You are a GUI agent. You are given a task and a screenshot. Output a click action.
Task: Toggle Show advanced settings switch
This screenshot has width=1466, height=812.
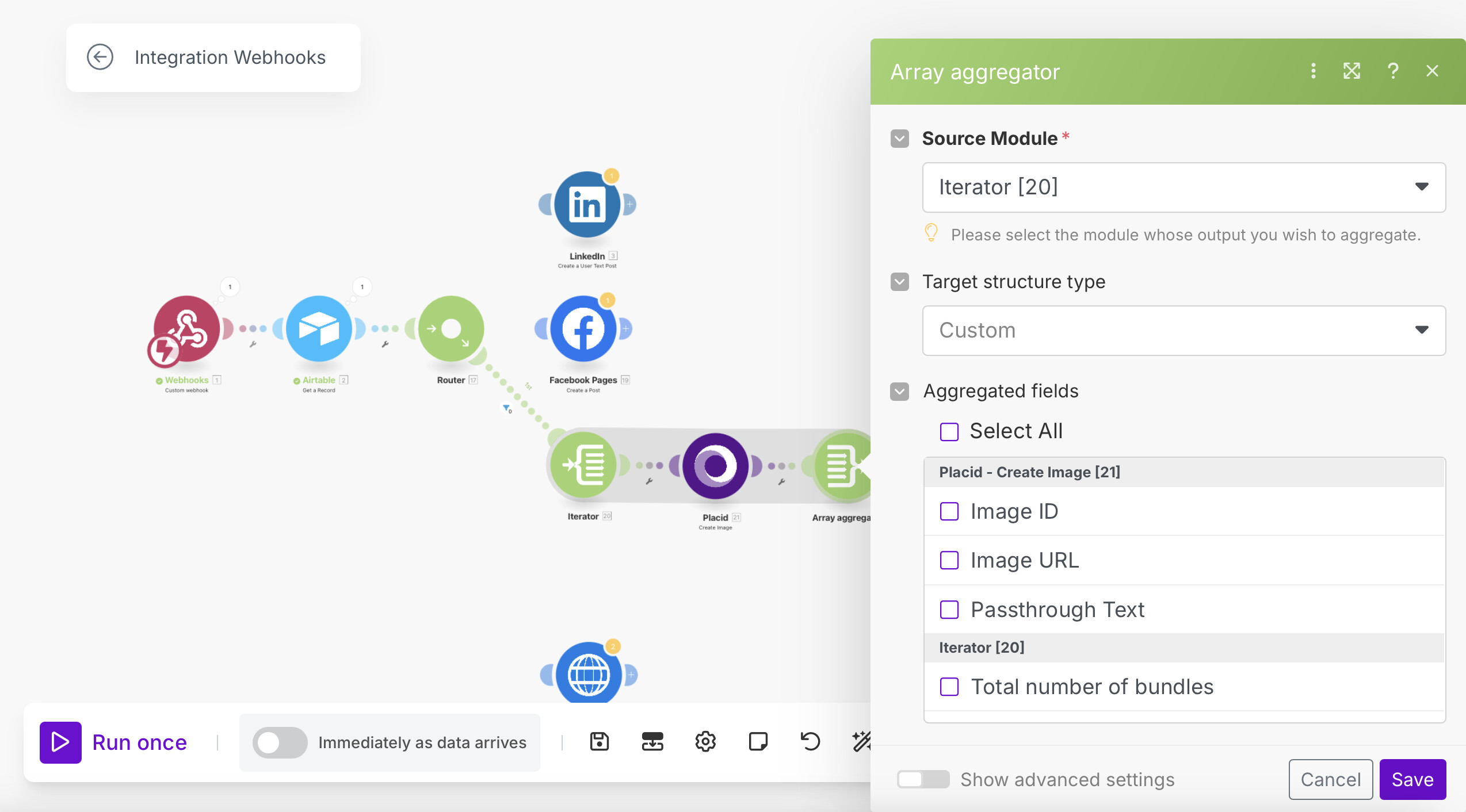coord(922,780)
